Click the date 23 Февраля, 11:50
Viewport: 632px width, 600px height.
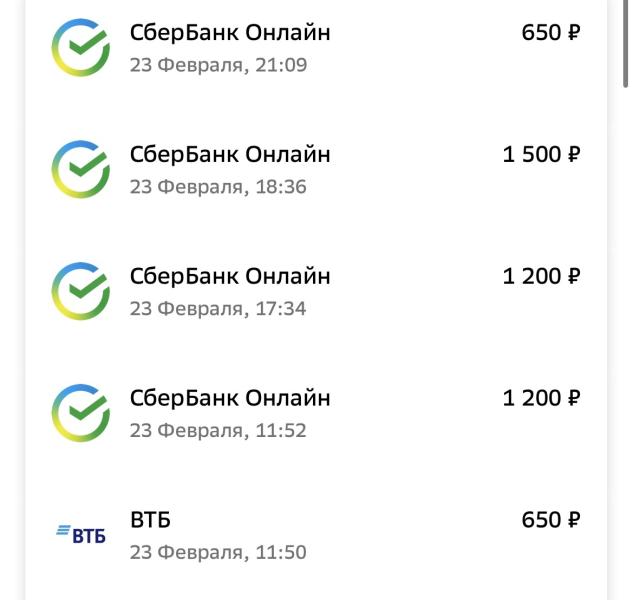coord(218,552)
